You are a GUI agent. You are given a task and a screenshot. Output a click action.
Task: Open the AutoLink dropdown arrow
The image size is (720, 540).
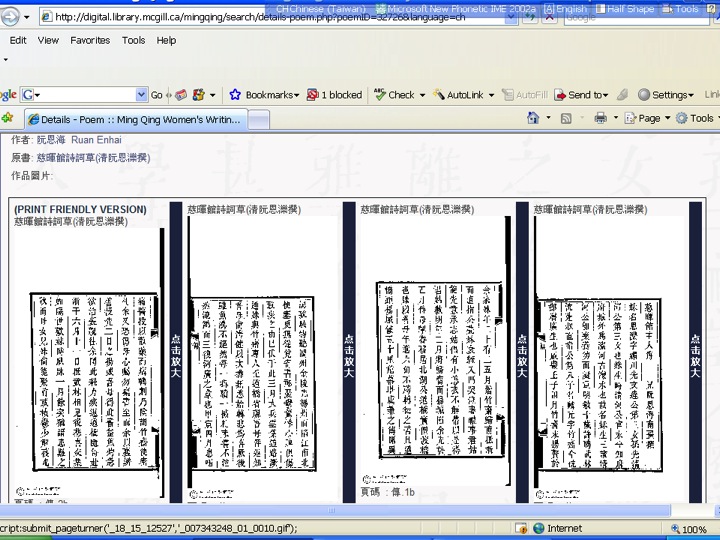[x=491, y=95]
